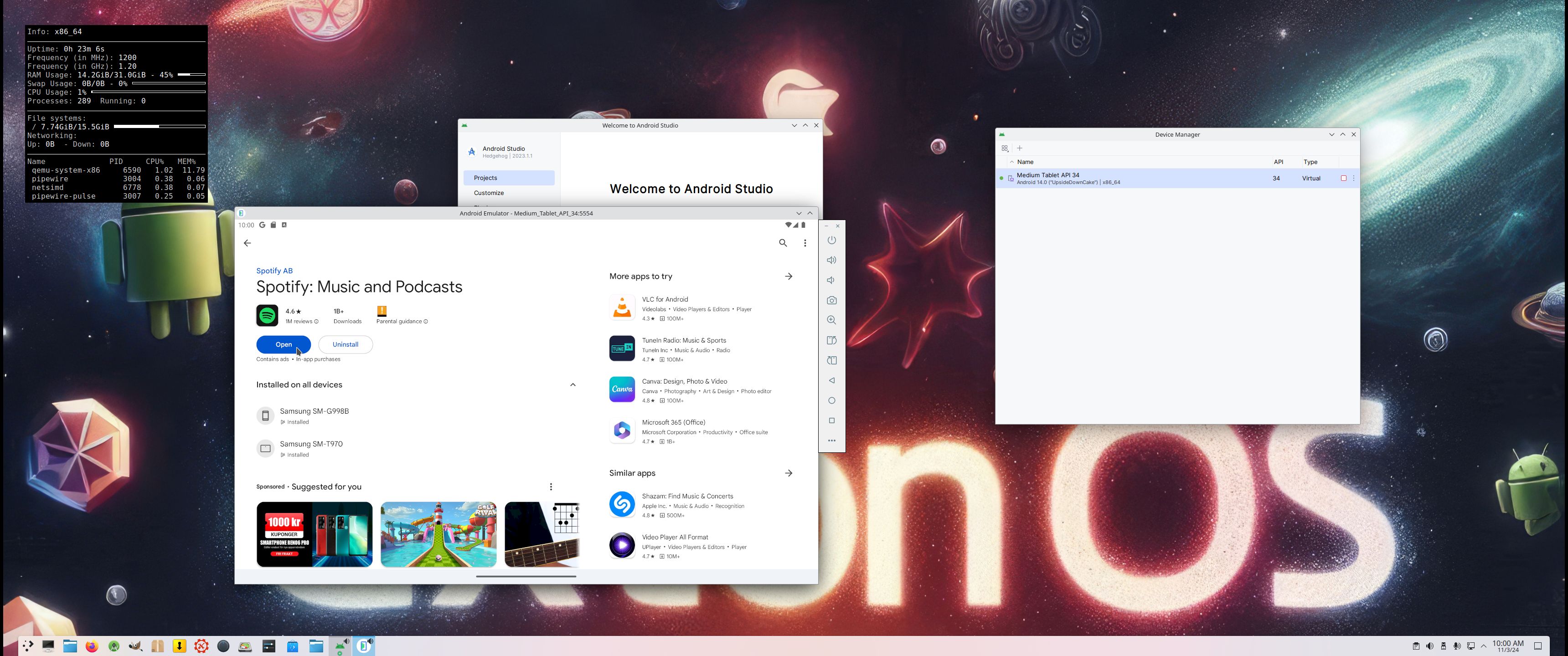Open TuneIn Radio: Music & Sports listing
The height and width of the screenshot is (656, 1568).
pyautogui.click(x=684, y=340)
